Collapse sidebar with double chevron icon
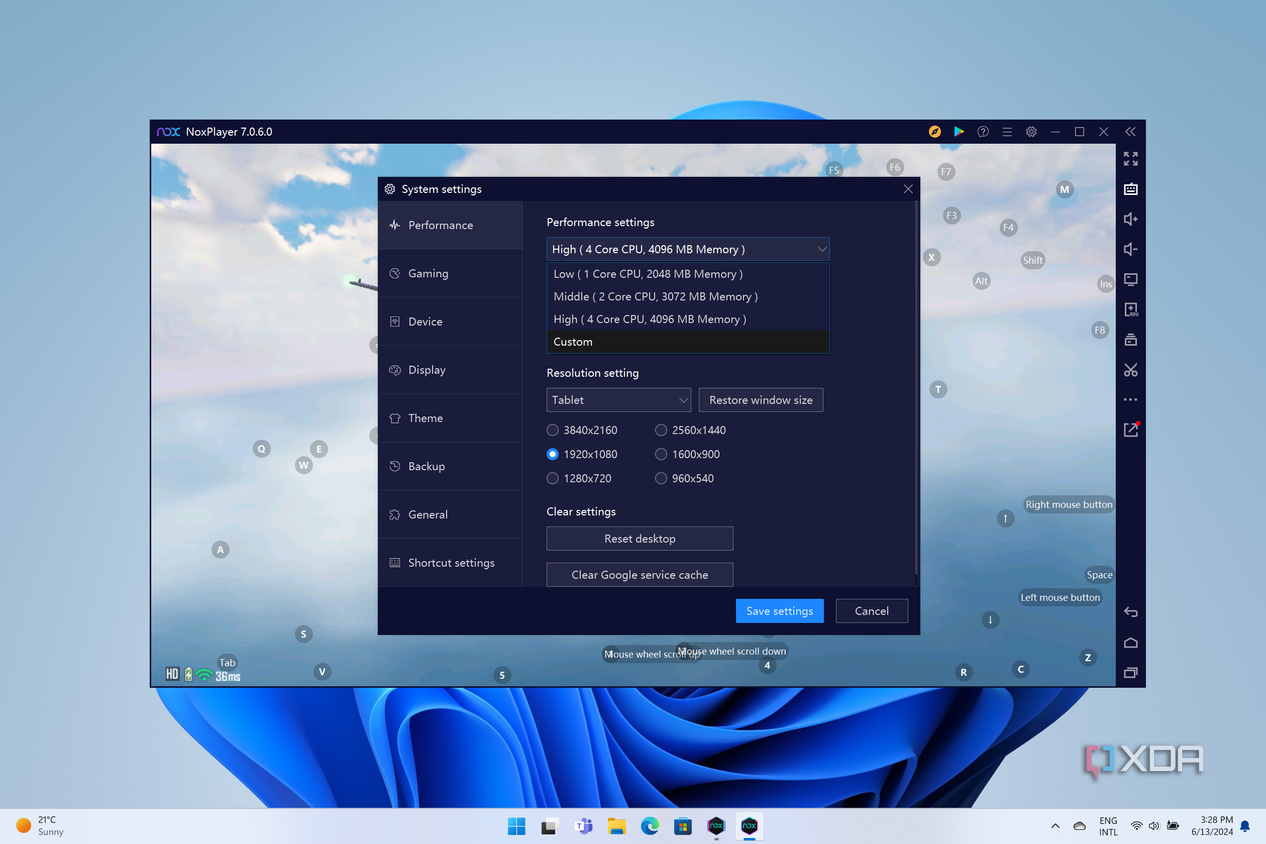The image size is (1266, 844). [1130, 132]
